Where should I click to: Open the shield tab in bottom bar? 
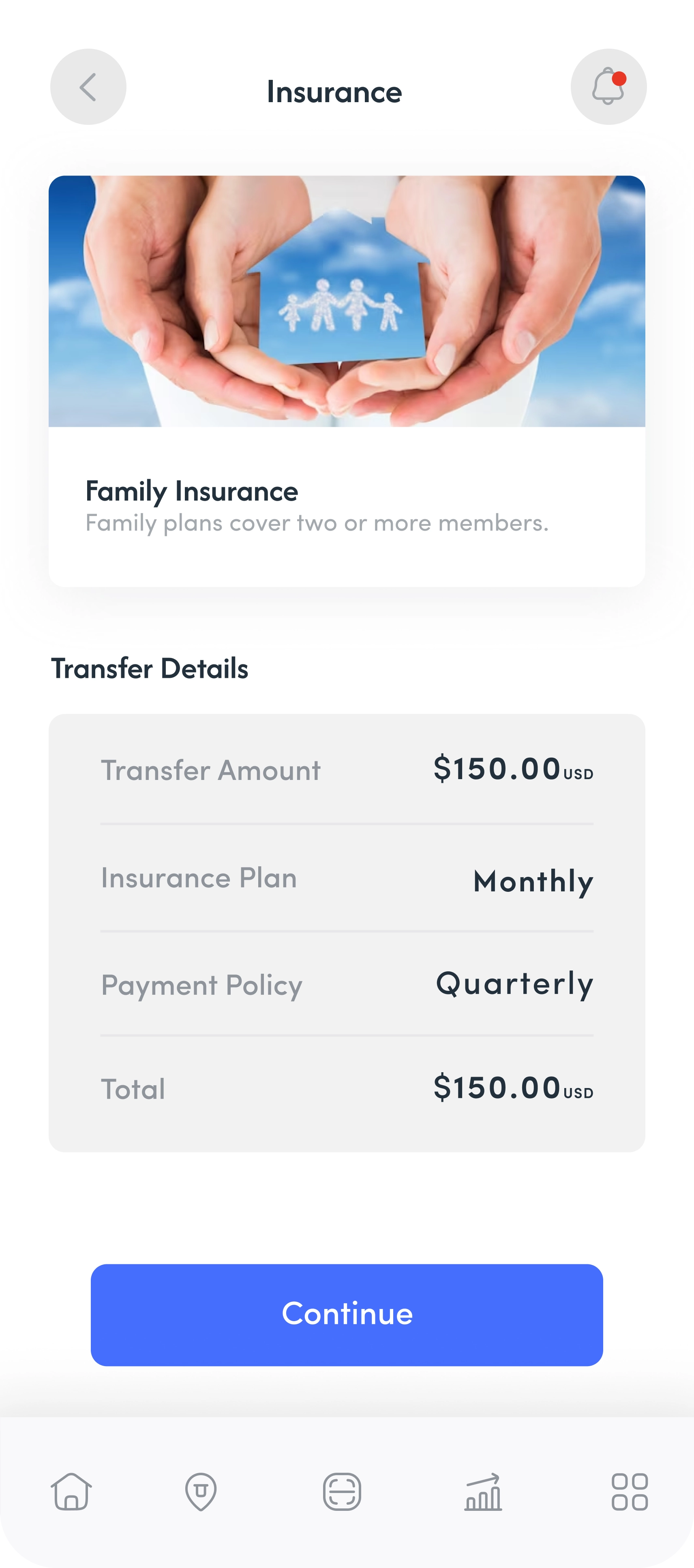pyautogui.click(x=201, y=1492)
